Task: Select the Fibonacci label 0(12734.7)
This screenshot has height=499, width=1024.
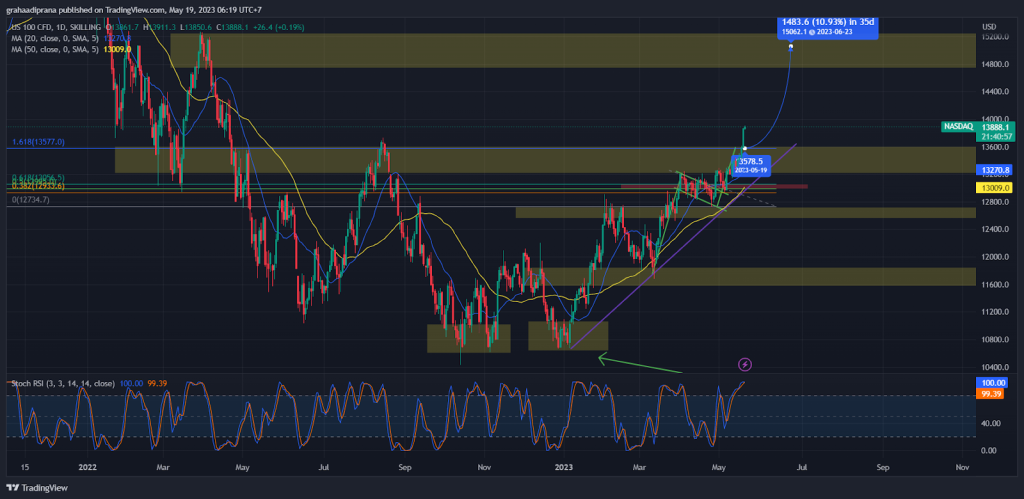Action: [30, 200]
